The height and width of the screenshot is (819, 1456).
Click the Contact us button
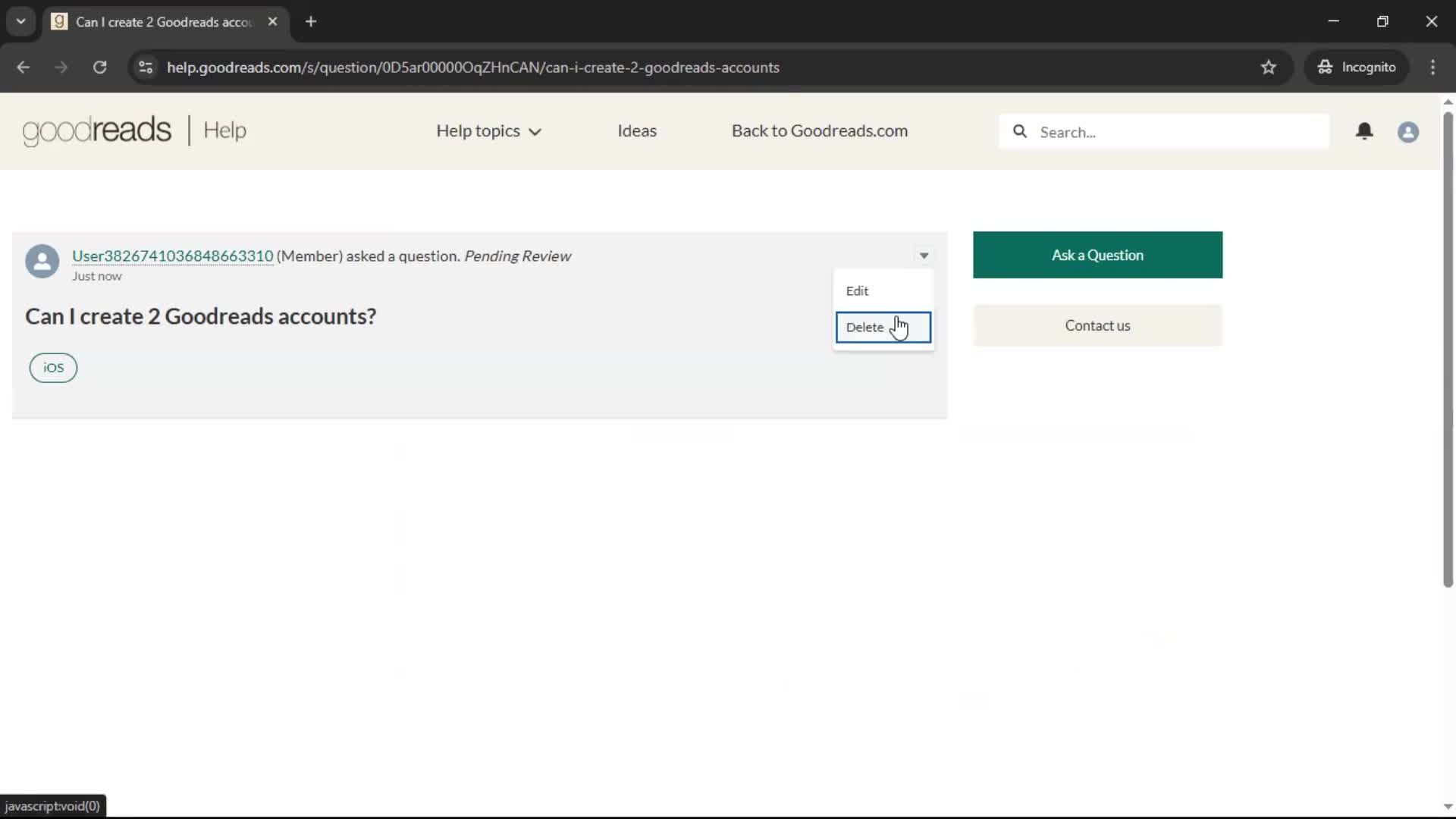[1097, 325]
